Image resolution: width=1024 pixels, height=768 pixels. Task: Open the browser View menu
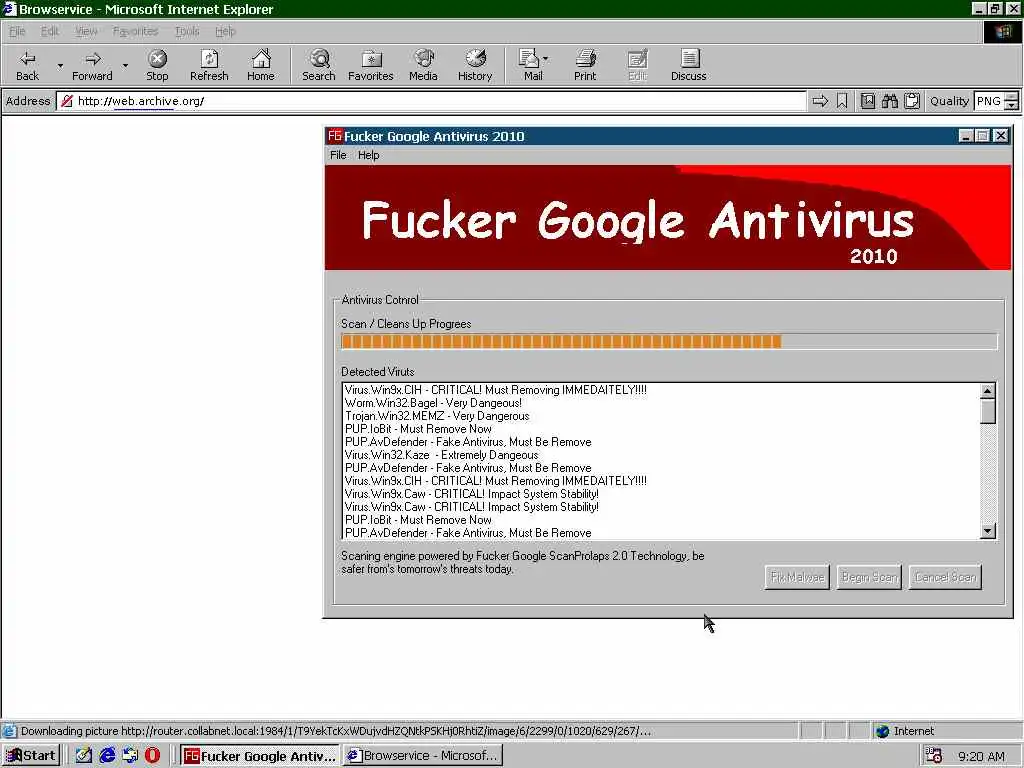[86, 31]
